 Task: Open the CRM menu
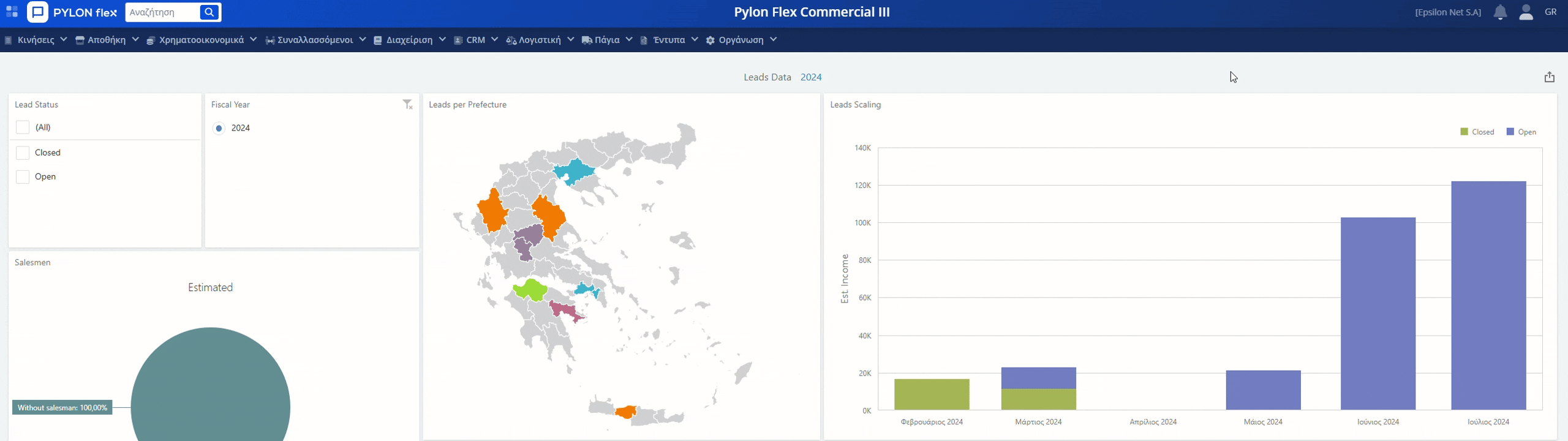point(476,40)
